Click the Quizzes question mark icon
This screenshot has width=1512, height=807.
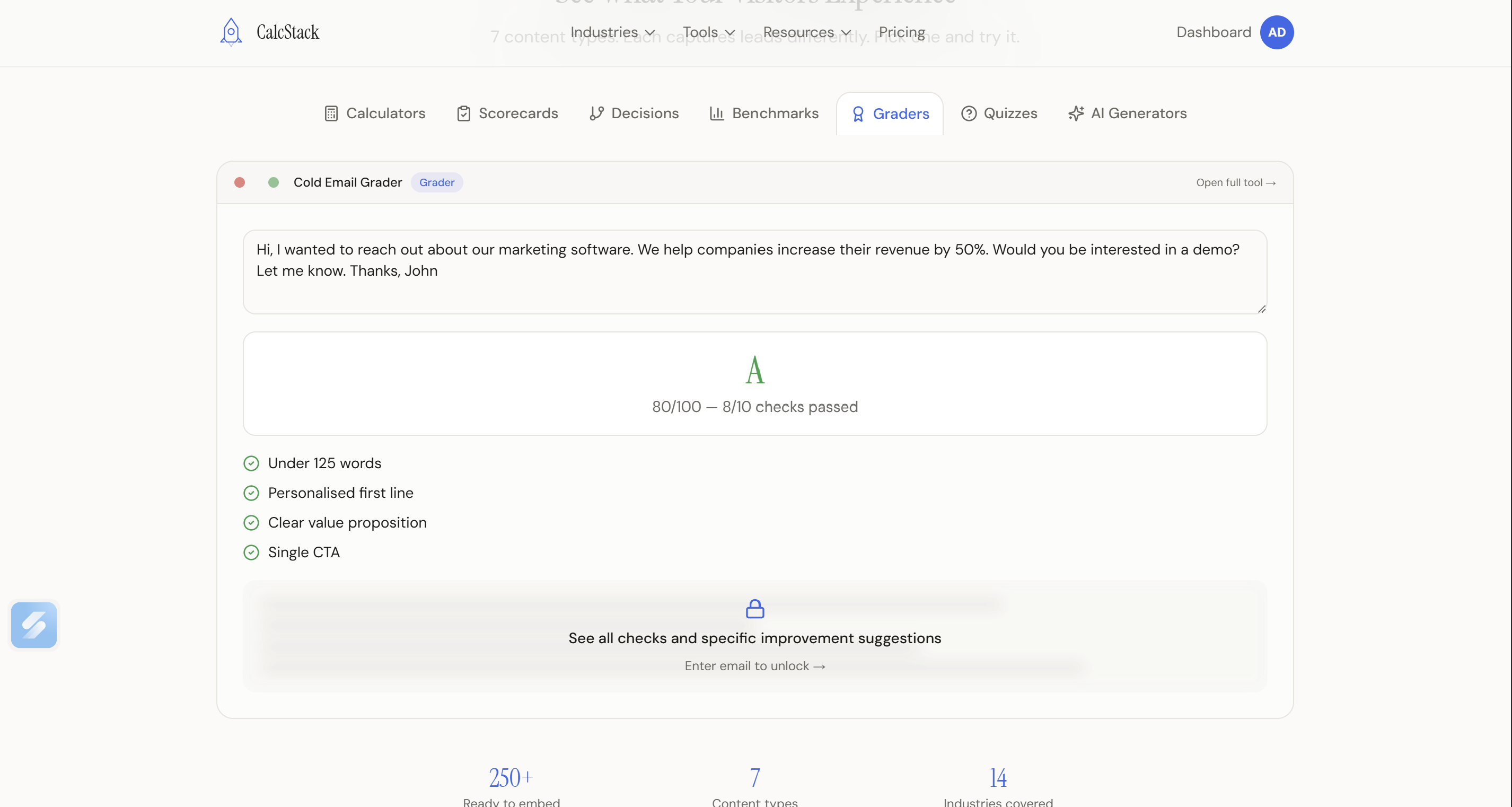[x=969, y=113]
